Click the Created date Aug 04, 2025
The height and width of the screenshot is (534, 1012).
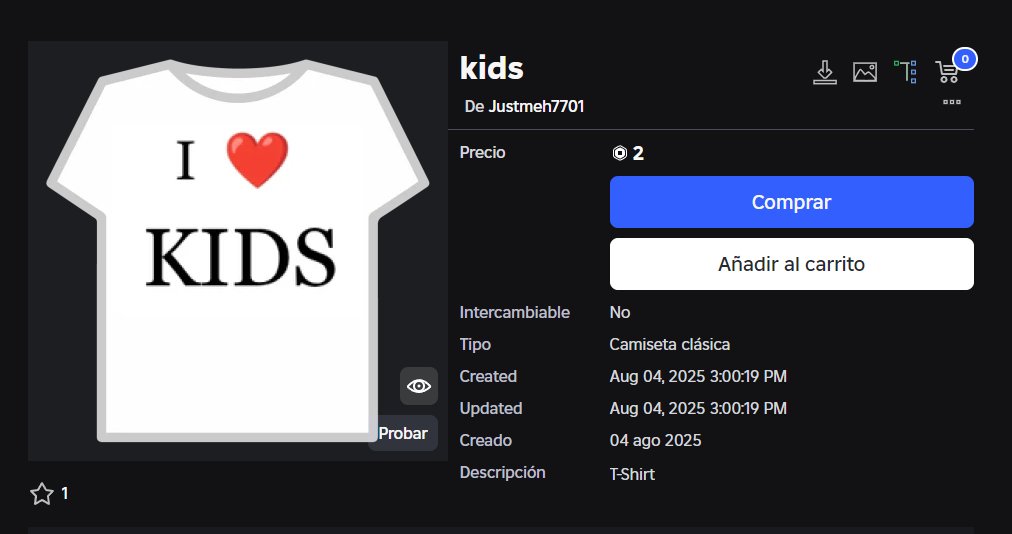pos(698,376)
